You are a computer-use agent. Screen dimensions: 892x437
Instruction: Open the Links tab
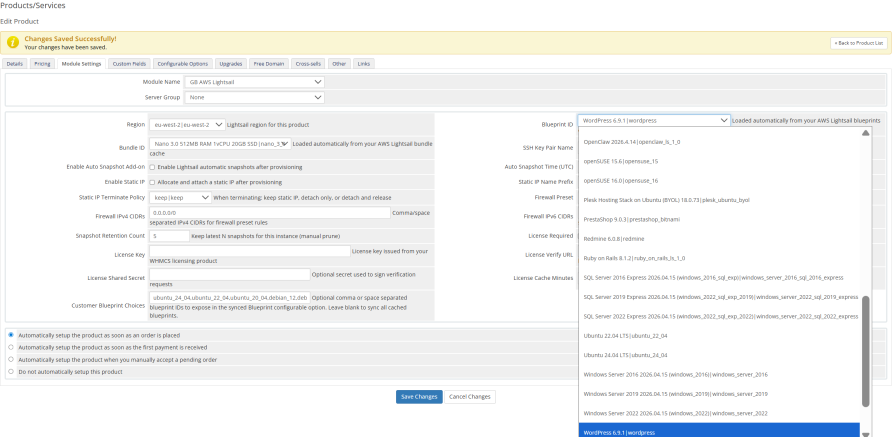click(x=364, y=64)
